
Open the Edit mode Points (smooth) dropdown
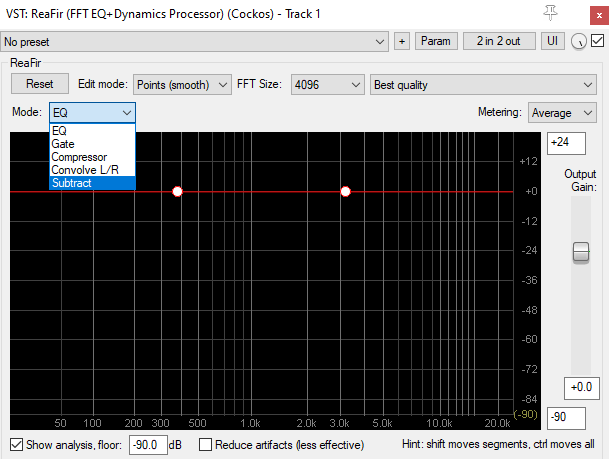(x=182, y=85)
